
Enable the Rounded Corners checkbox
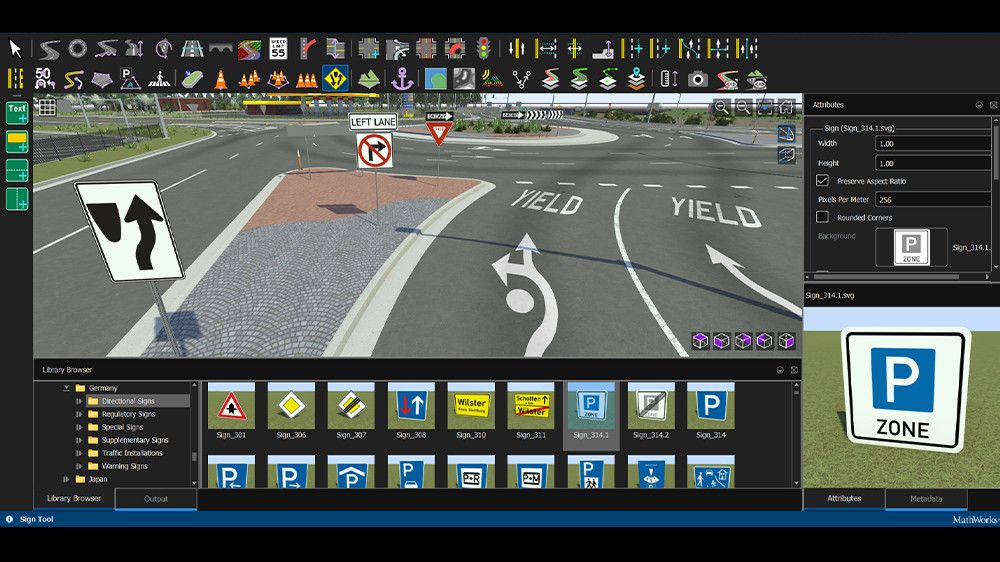click(822, 217)
